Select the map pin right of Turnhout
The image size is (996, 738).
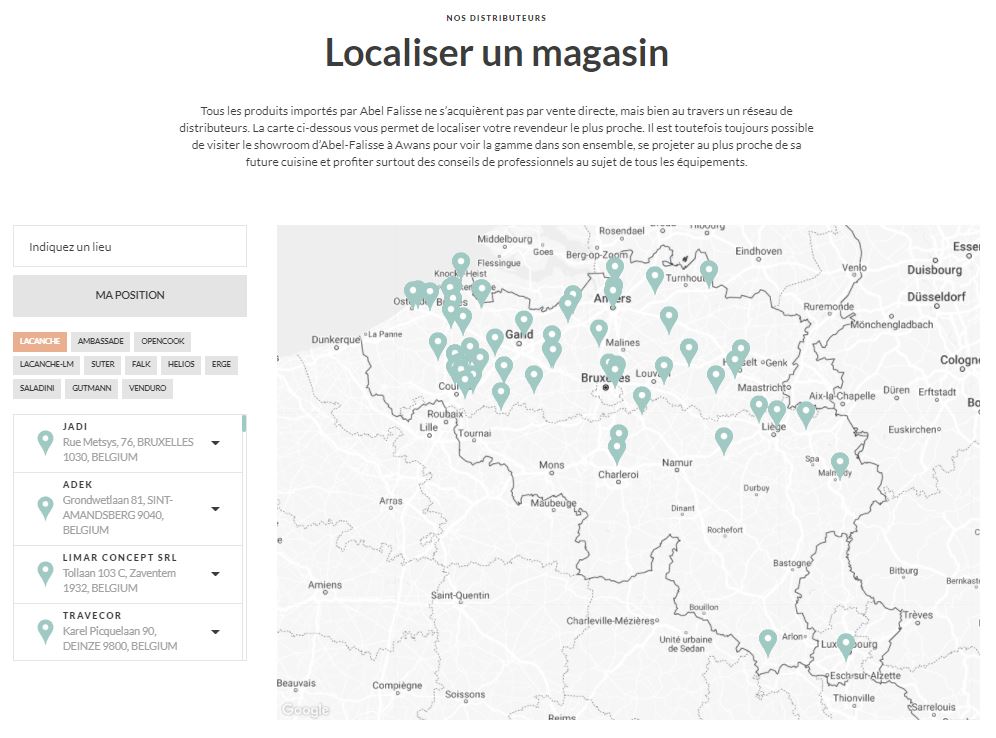(709, 273)
